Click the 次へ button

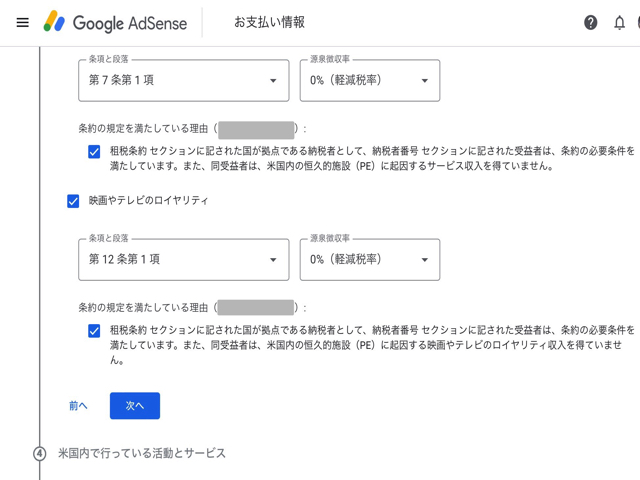tap(134, 406)
